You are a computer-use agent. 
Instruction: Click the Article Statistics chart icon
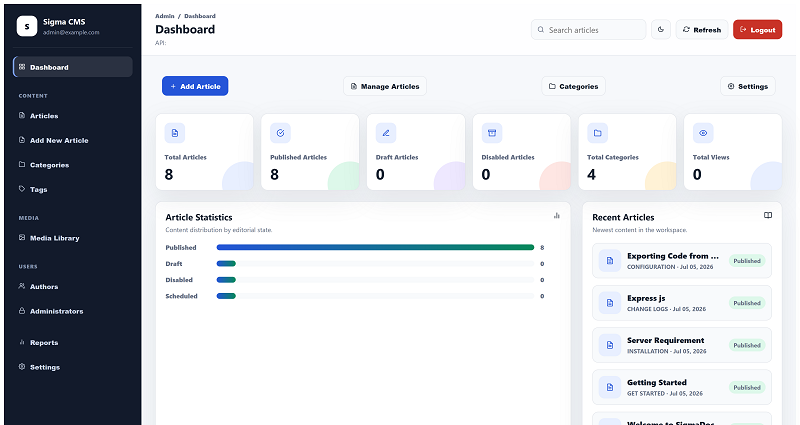tap(557, 216)
